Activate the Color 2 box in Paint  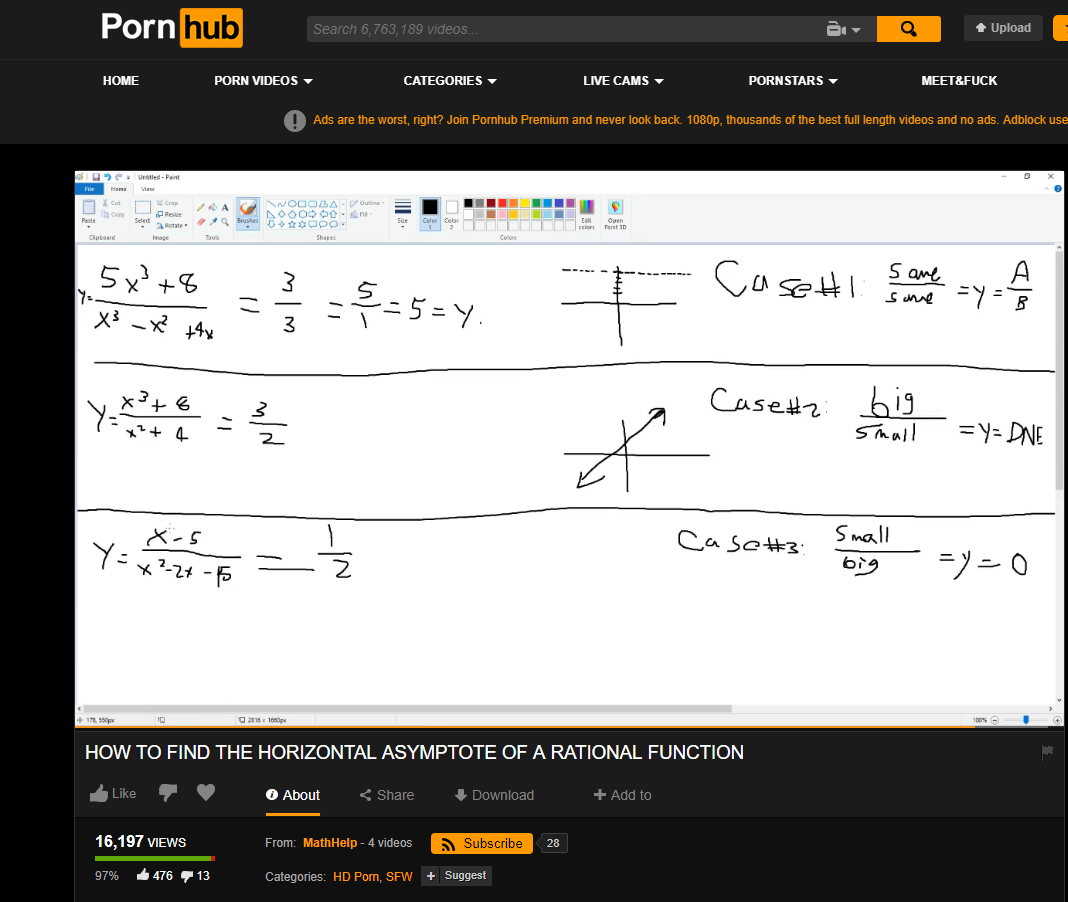[452, 213]
